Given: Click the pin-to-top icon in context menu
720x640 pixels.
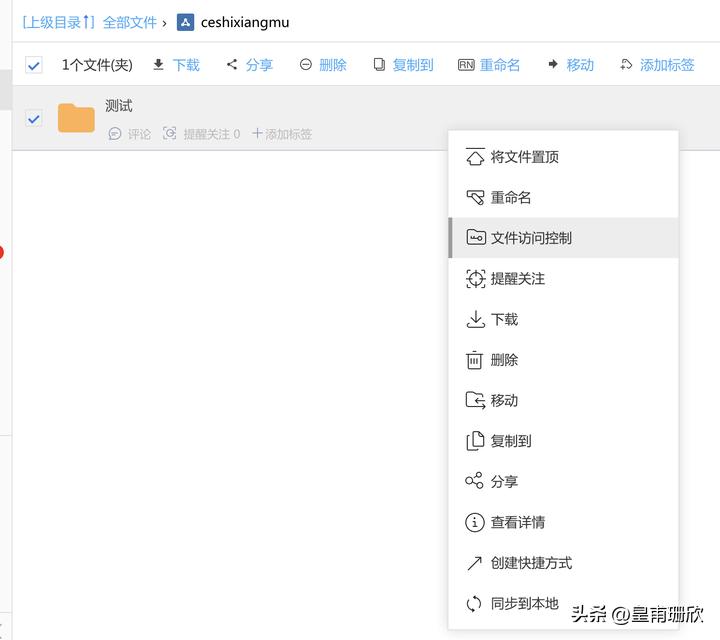Looking at the screenshot, I should 475,157.
